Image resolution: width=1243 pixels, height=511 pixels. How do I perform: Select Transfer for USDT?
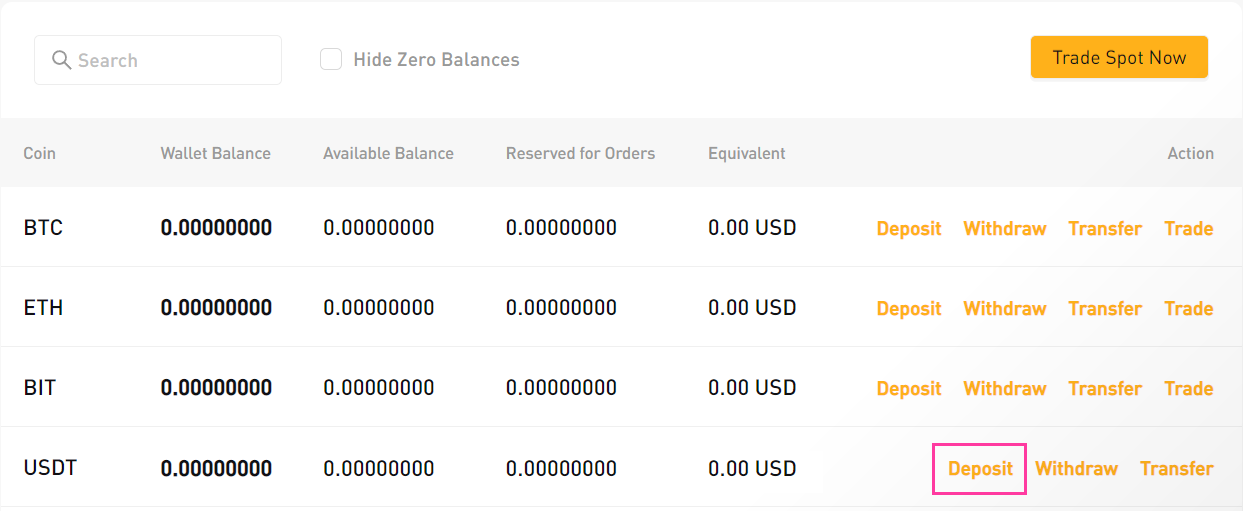point(1176,469)
